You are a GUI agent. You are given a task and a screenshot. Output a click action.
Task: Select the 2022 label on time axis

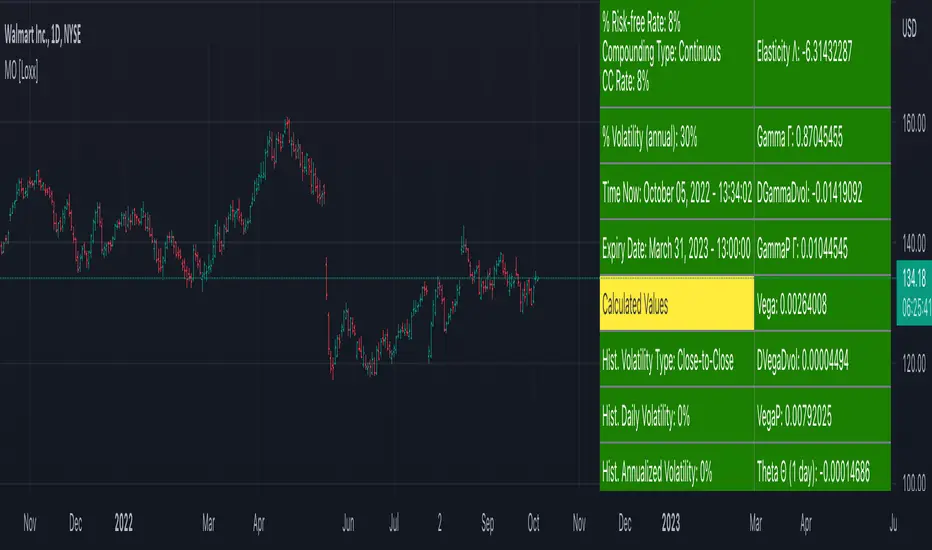point(123,521)
